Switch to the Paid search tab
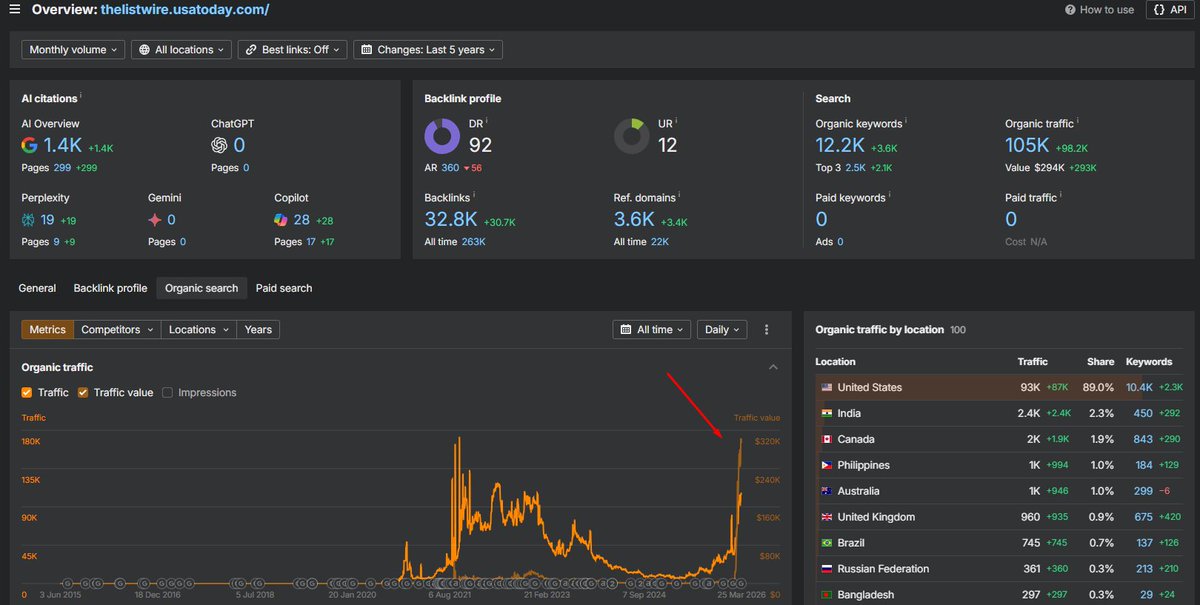The height and width of the screenshot is (605, 1200). click(x=284, y=288)
